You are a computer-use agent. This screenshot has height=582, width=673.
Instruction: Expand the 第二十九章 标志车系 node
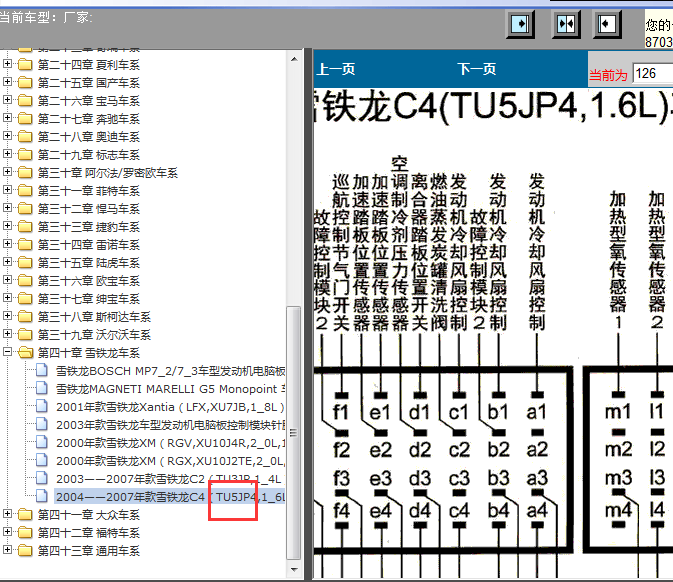coord(7,154)
